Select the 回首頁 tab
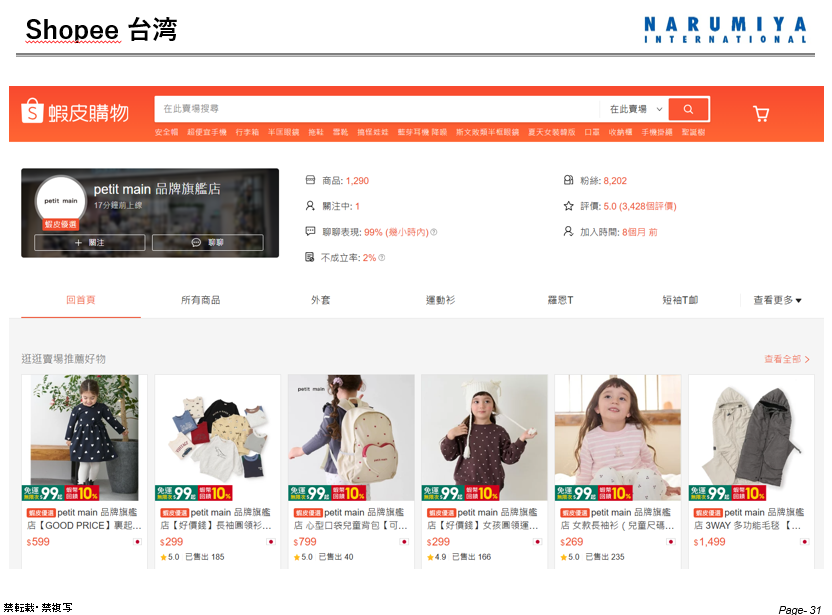 pos(81,300)
